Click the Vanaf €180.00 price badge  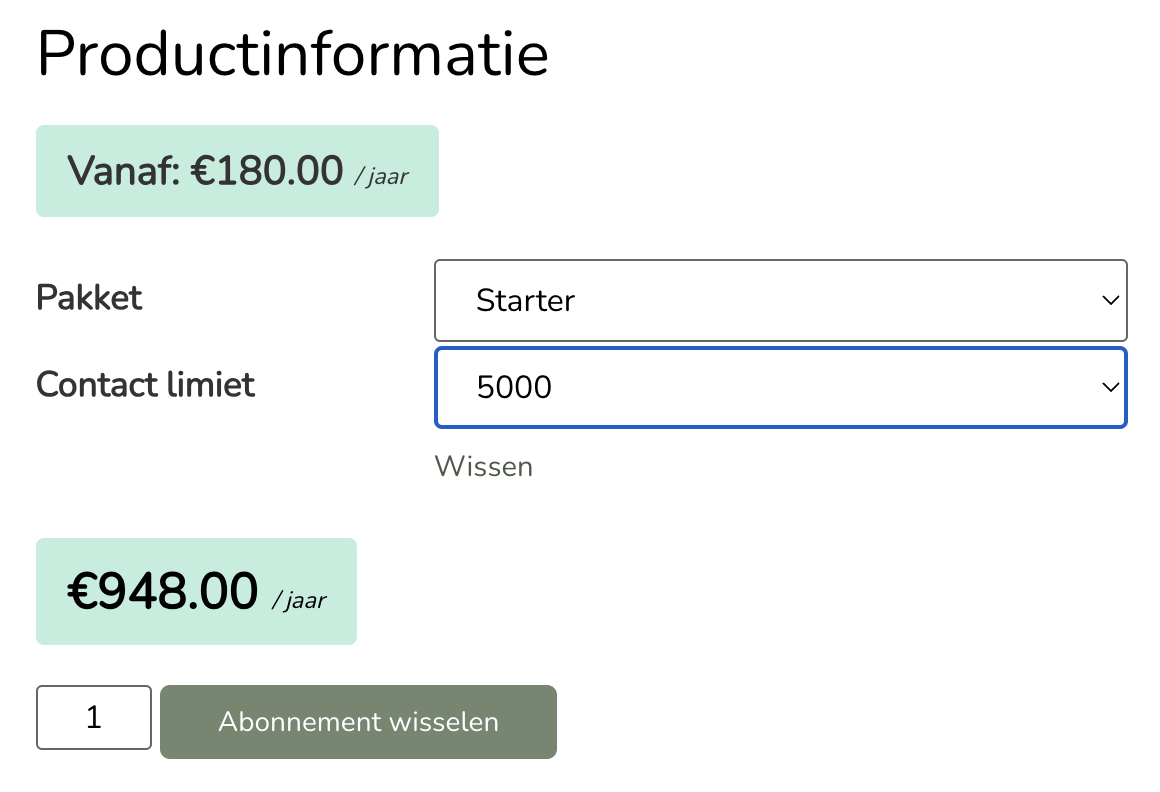click(237, 170)
